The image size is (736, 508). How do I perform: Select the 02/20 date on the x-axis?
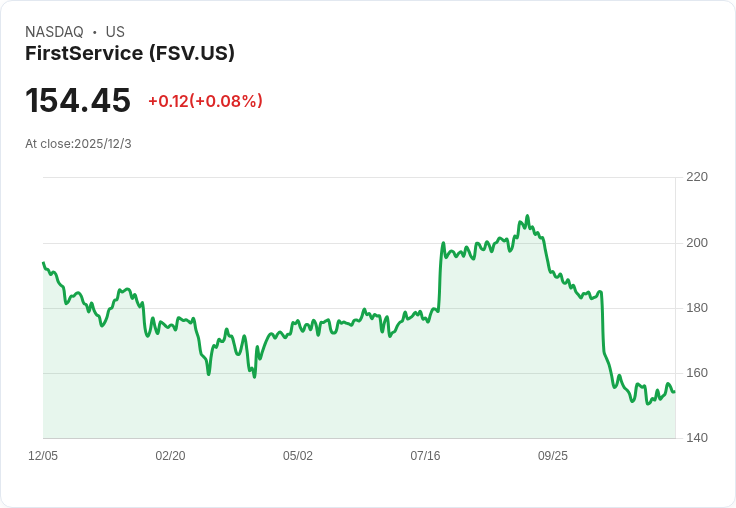click(170, 456)
